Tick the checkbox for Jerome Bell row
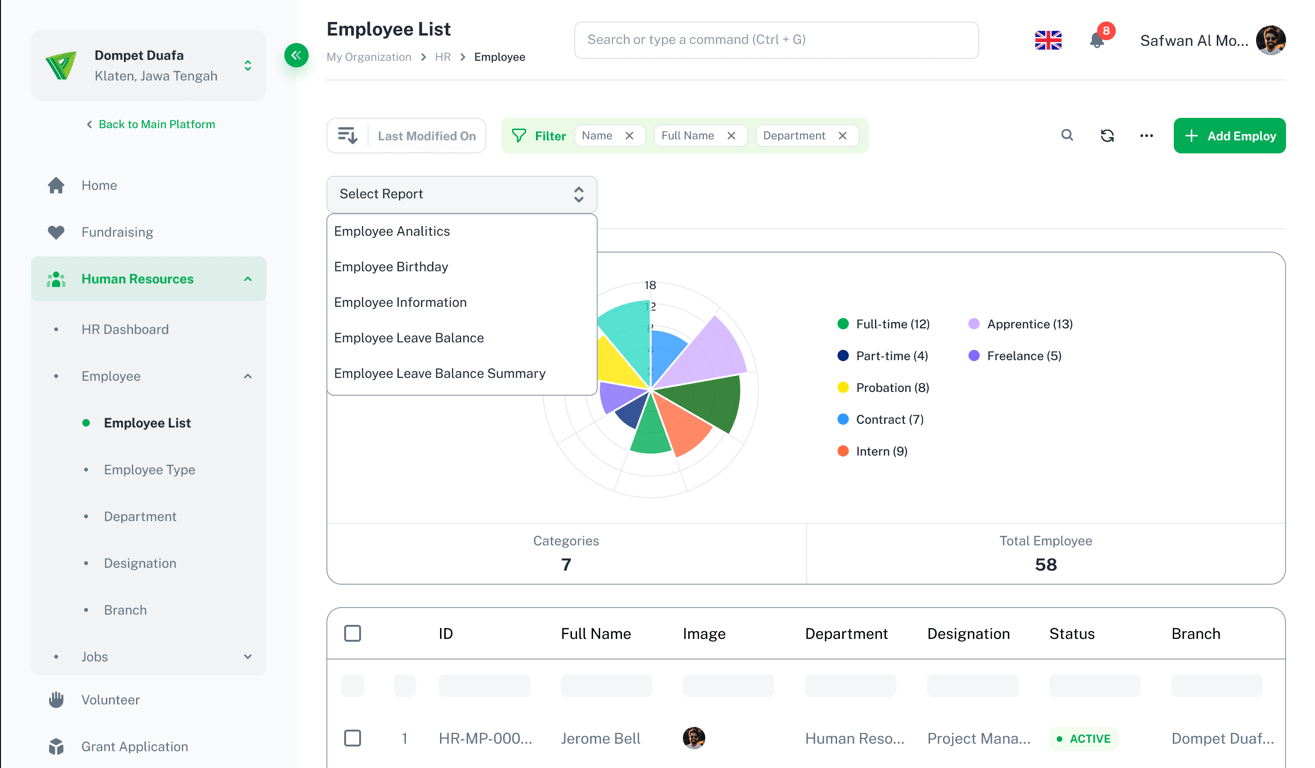 click(353, 738)
